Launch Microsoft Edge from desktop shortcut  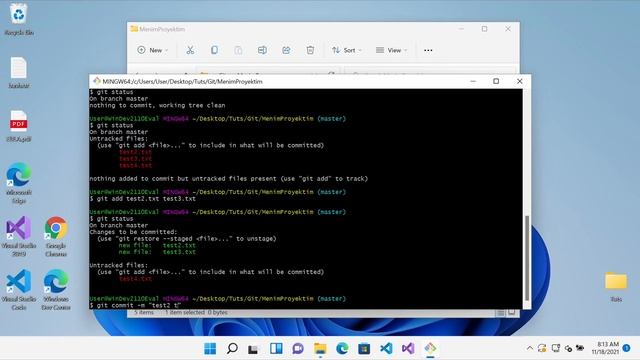pos(19,183)
